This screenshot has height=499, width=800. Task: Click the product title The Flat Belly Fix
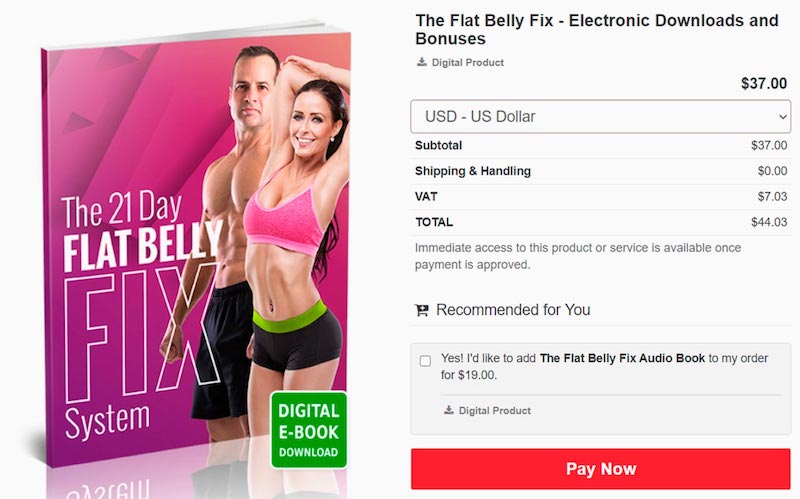coord(597,29)
